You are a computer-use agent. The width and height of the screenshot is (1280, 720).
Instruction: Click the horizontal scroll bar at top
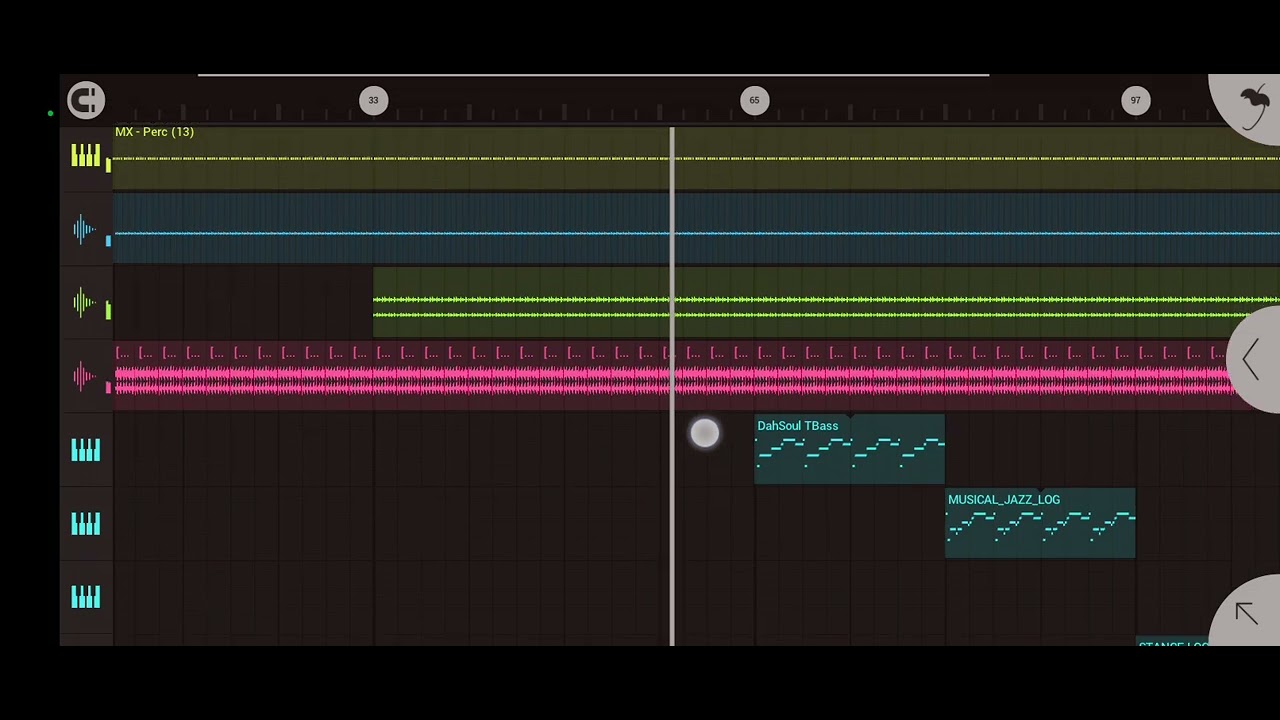click(x=593, y=75)
